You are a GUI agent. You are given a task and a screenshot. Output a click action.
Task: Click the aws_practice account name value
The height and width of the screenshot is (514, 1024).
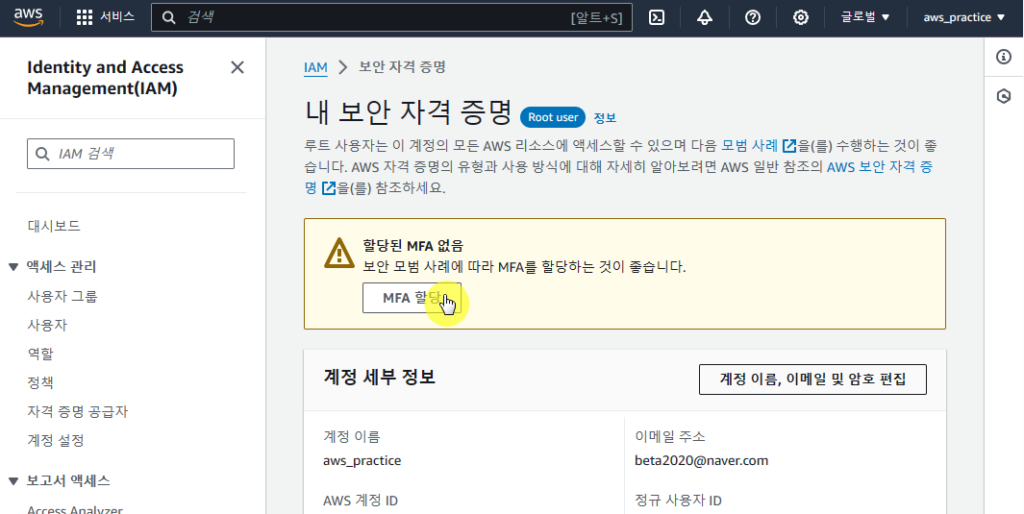[x=362, y=460]
